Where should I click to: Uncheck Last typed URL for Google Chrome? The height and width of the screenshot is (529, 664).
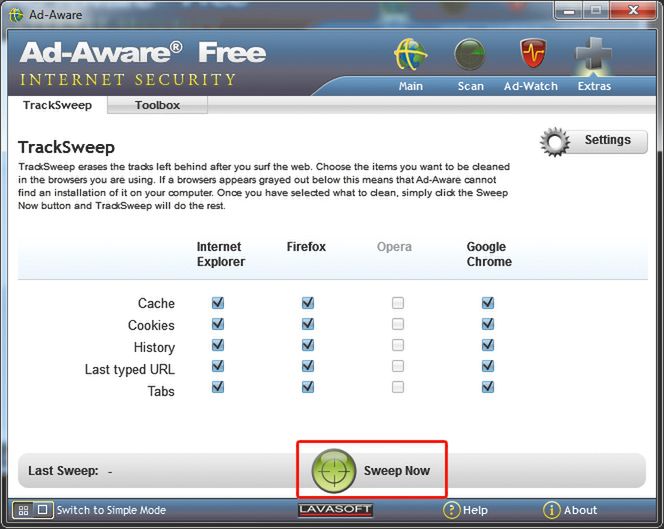(x=488, y=366)
